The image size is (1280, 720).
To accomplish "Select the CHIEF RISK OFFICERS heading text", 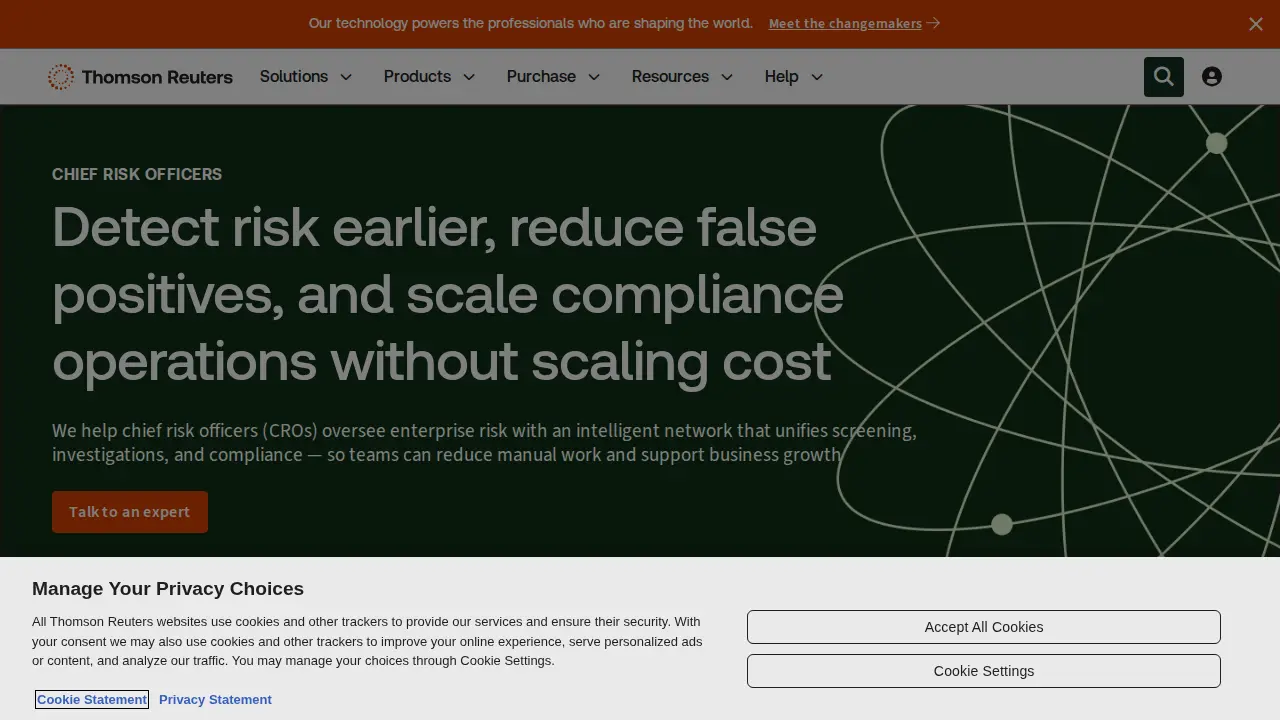I will click(137, 174).
